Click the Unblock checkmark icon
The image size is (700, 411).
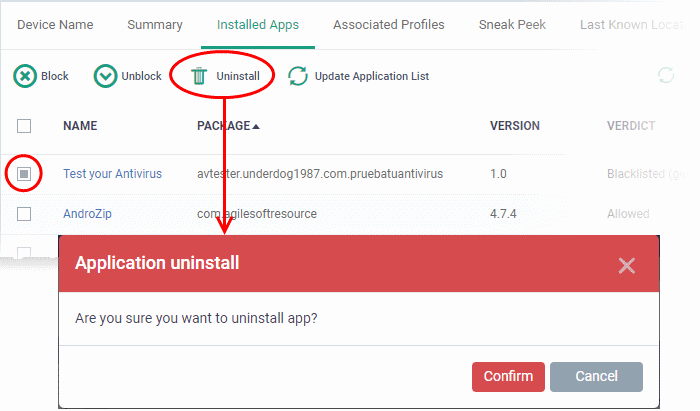click(x=105, y=76)
